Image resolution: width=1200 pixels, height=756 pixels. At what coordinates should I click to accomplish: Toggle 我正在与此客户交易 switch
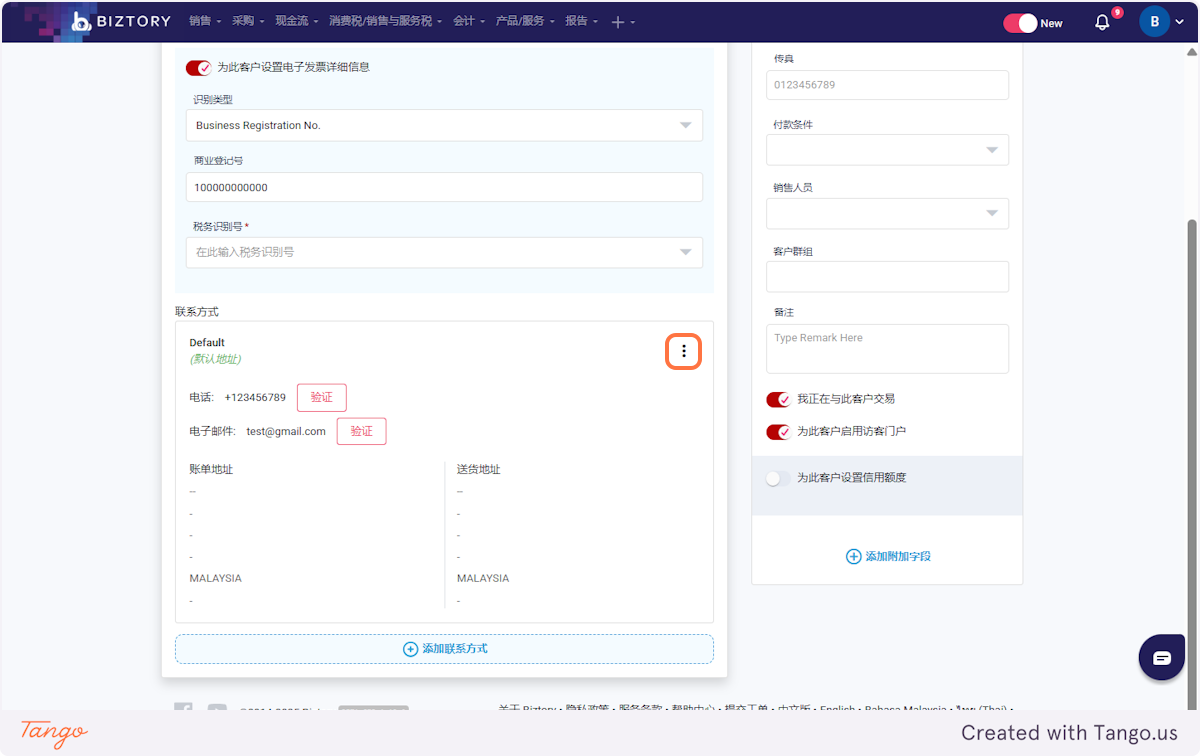(778, 399)
